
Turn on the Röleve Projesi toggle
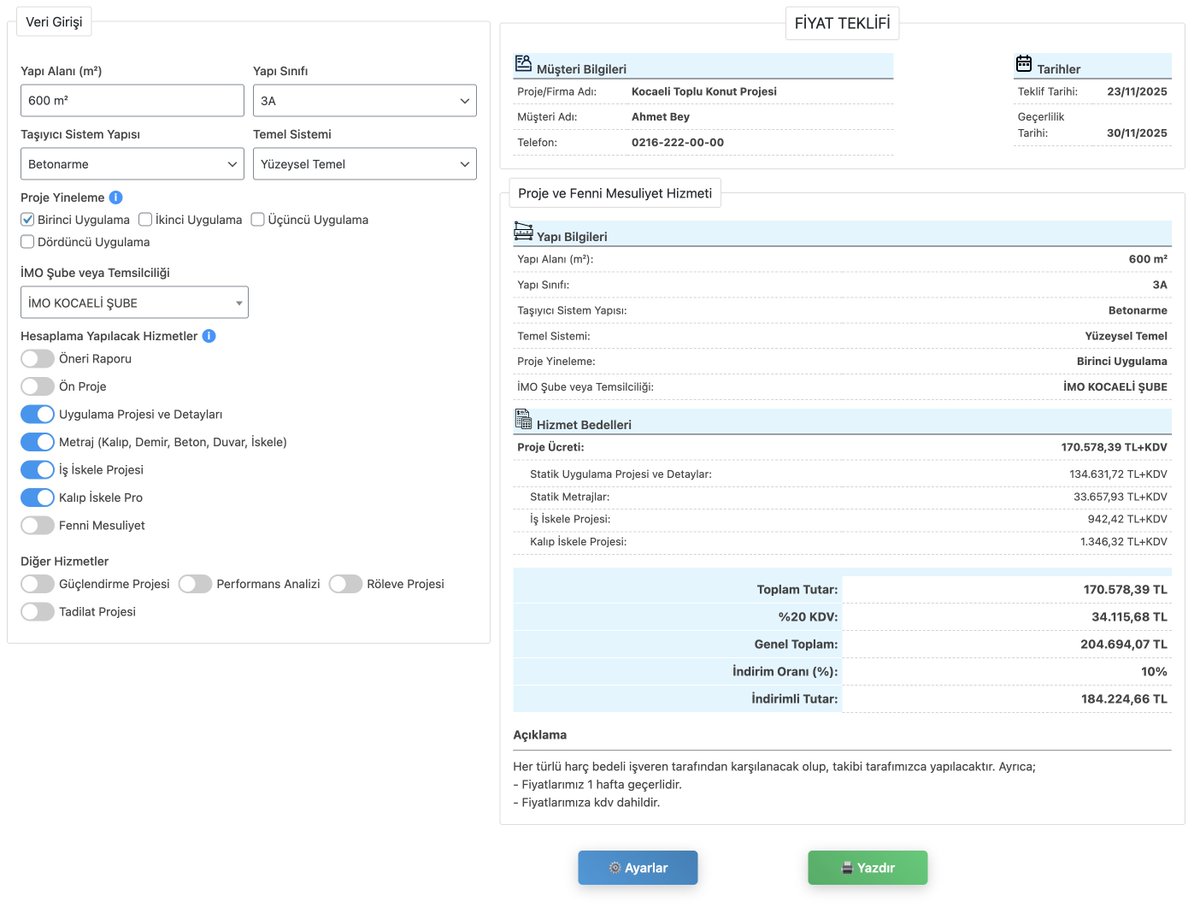tap(345, 584)
